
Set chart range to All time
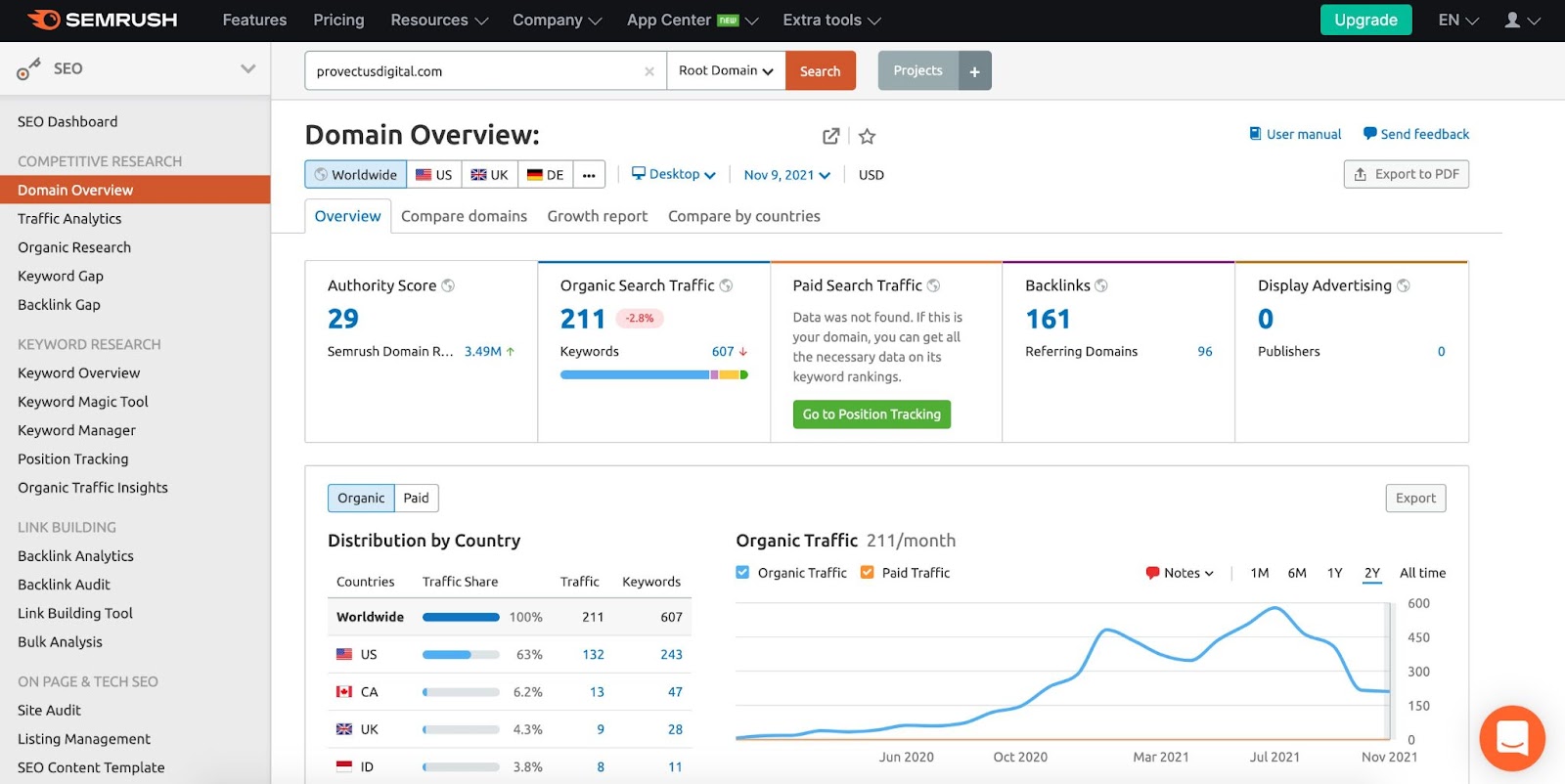tap(1422, 573)
